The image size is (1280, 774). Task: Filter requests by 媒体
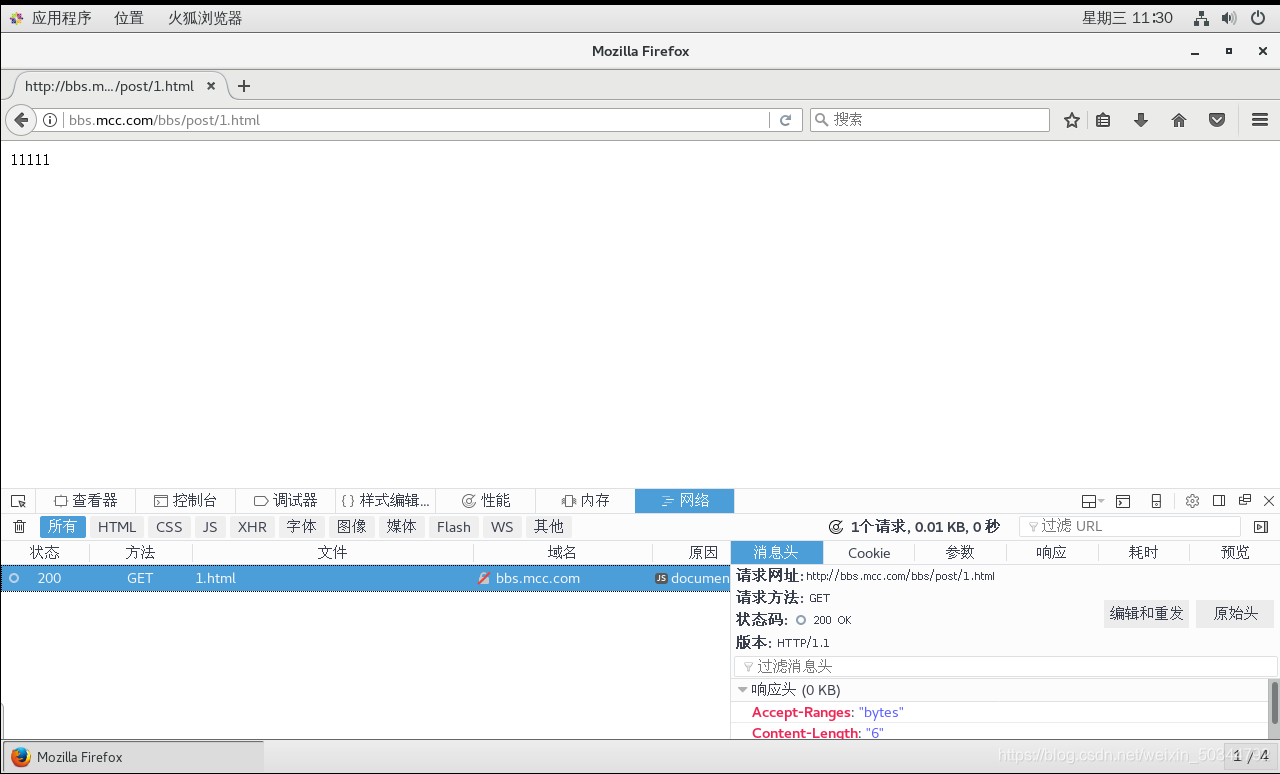click(401, 527)
